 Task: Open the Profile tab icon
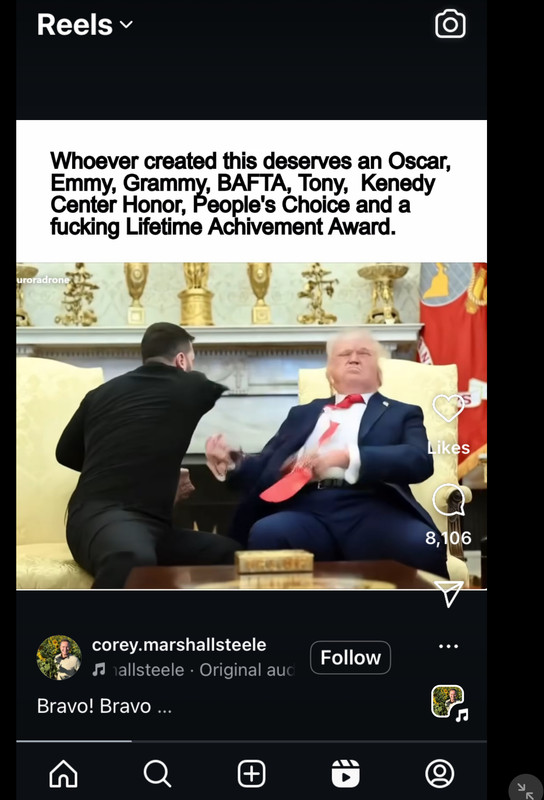click(x=439, y=773)
